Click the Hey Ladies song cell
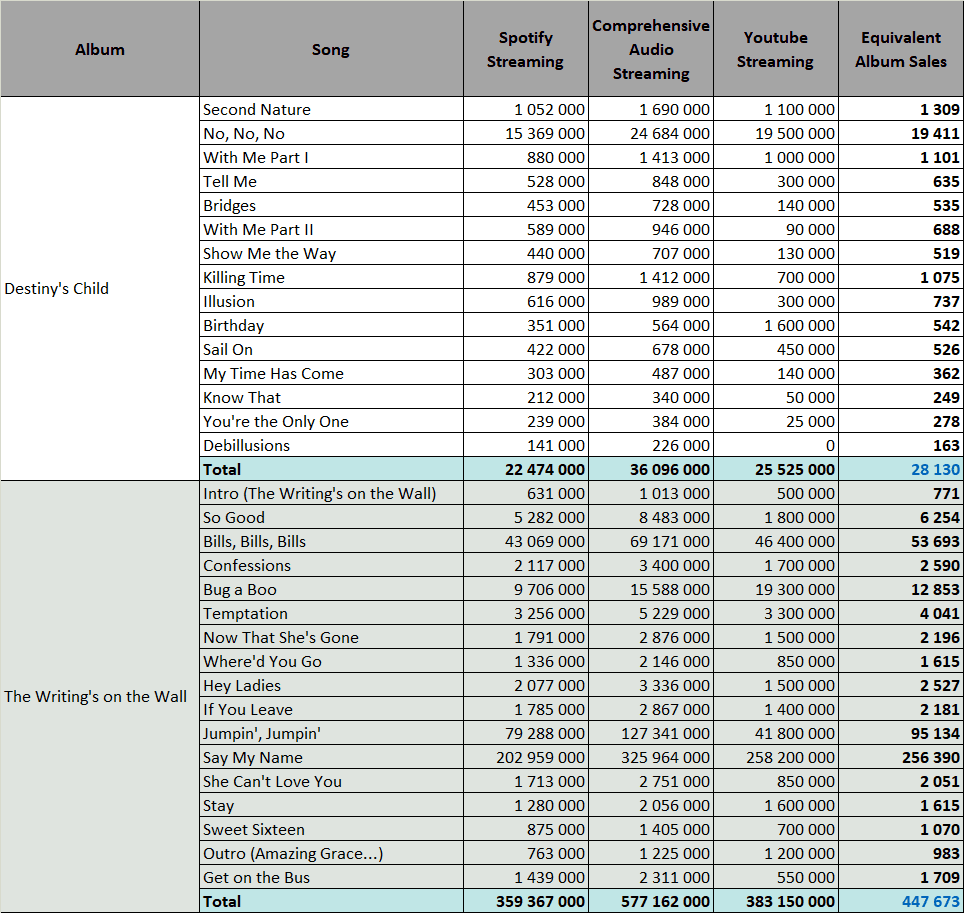 (331, 684)
